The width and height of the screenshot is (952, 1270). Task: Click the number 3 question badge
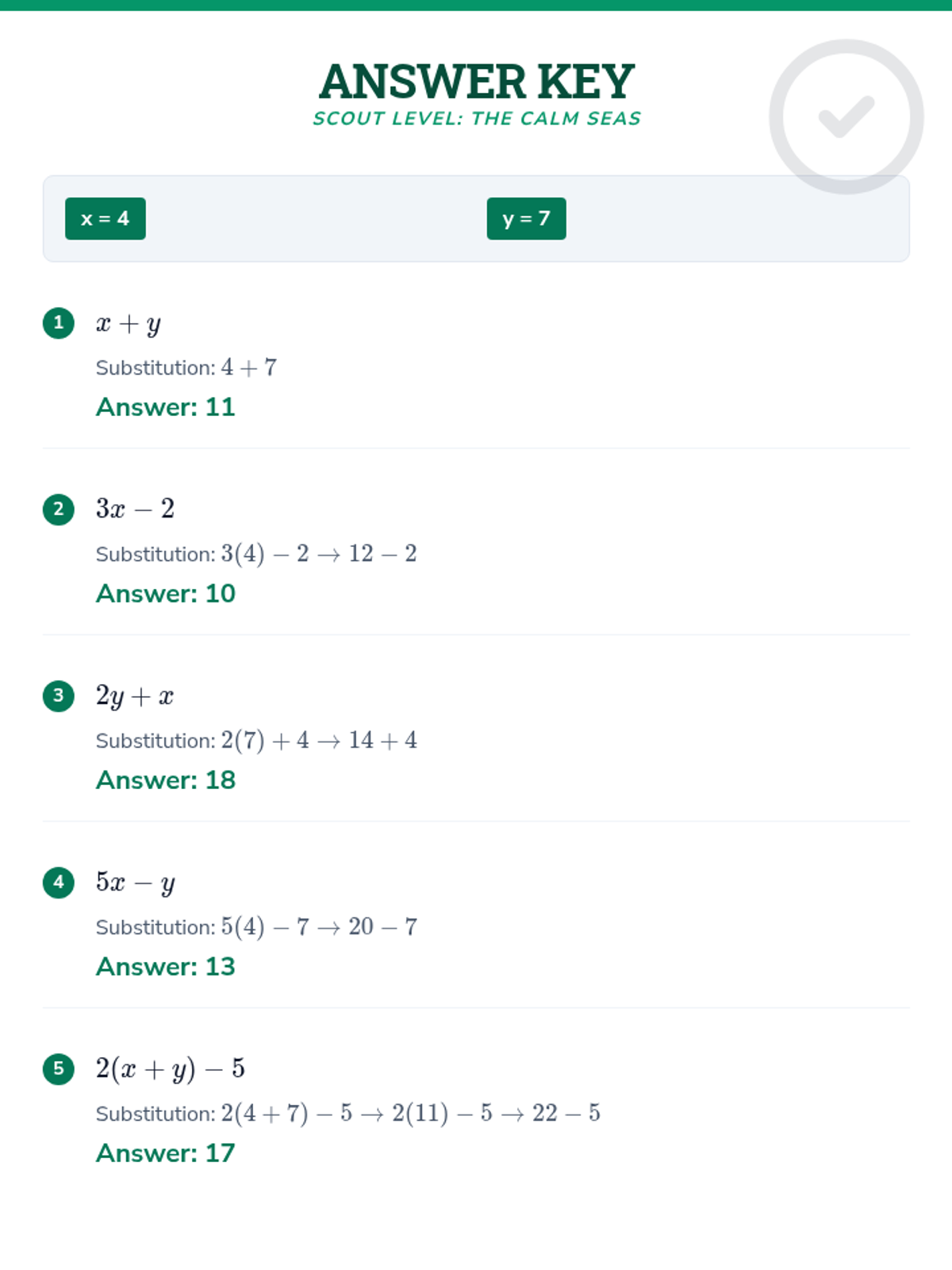59,696
